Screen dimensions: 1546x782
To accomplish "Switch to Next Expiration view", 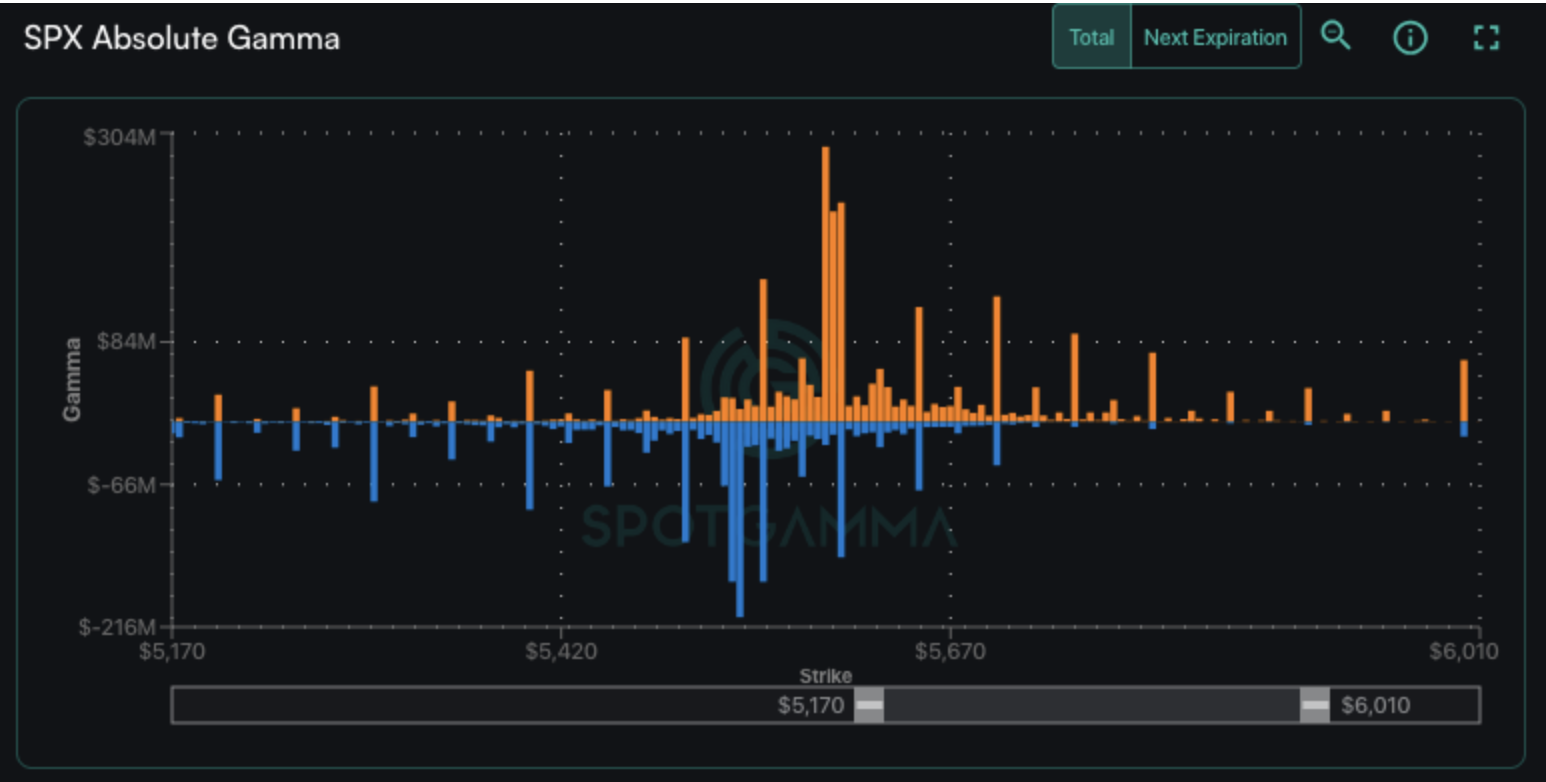I will point(1215,37).
